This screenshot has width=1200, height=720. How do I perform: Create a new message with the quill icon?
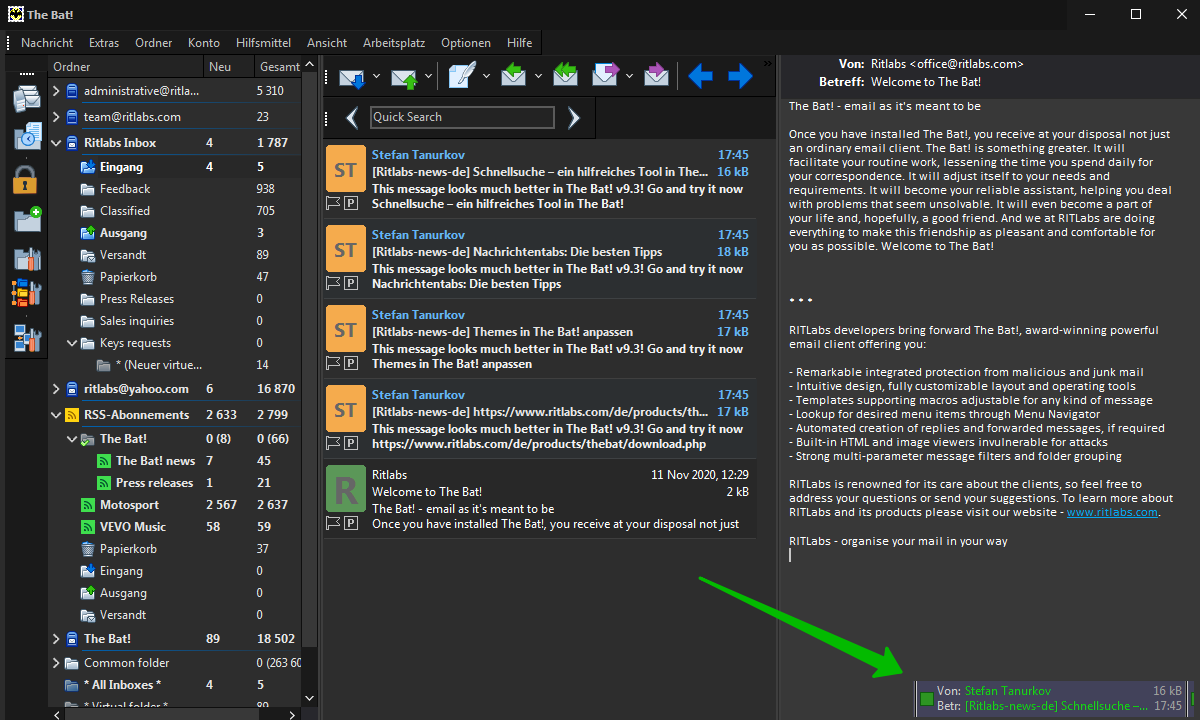[461, 76]
